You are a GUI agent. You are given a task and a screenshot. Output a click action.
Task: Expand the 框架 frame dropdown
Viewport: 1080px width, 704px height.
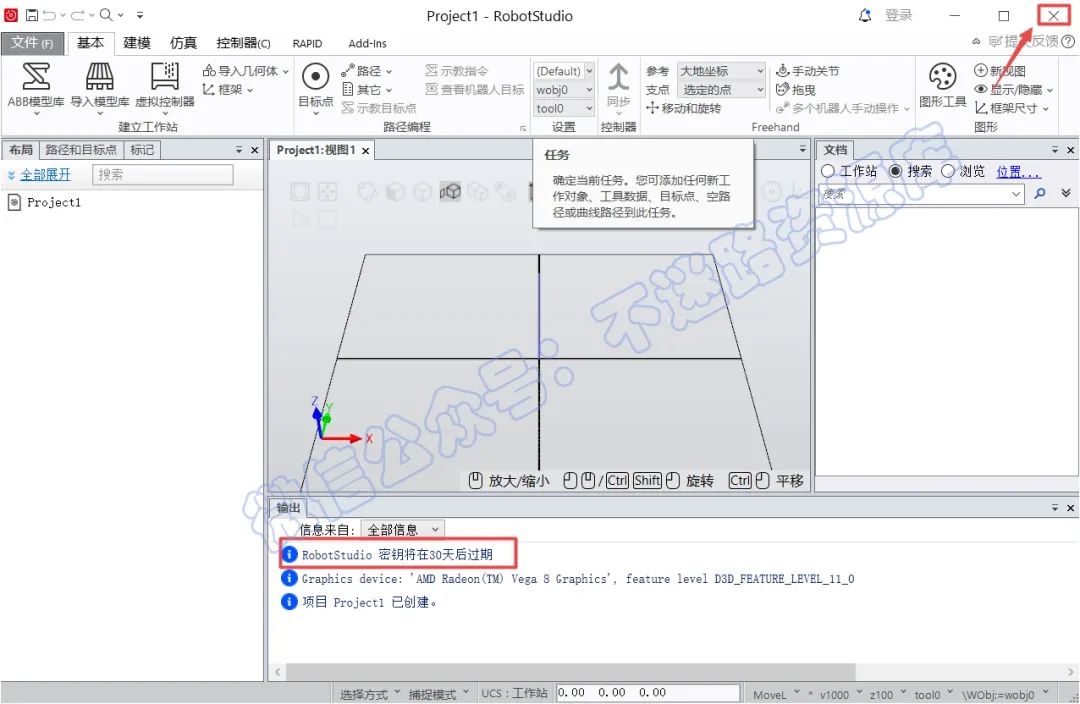(250, 90)
